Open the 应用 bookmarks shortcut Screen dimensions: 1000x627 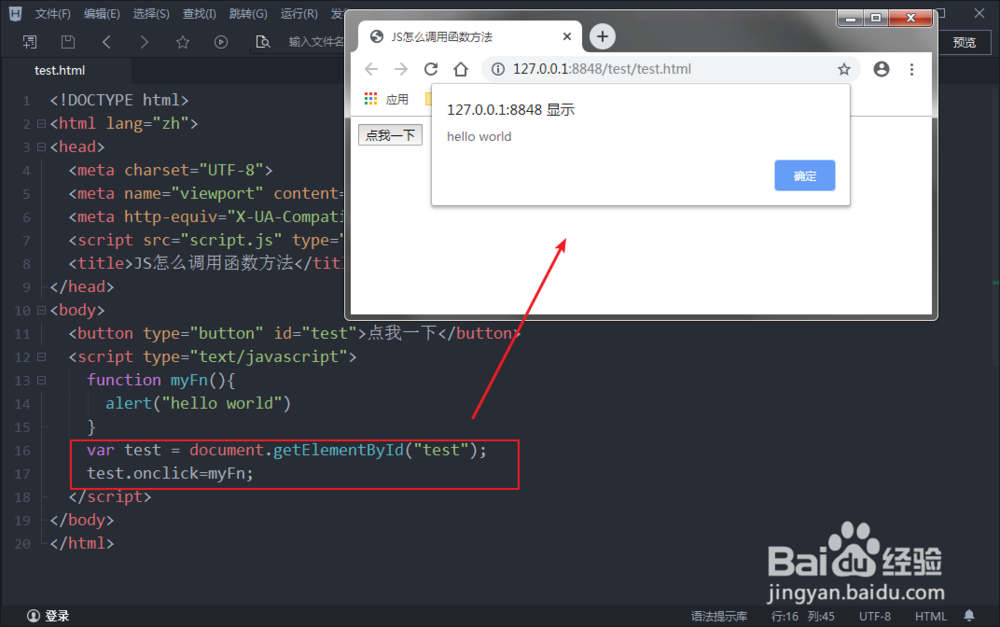(397, 100)
